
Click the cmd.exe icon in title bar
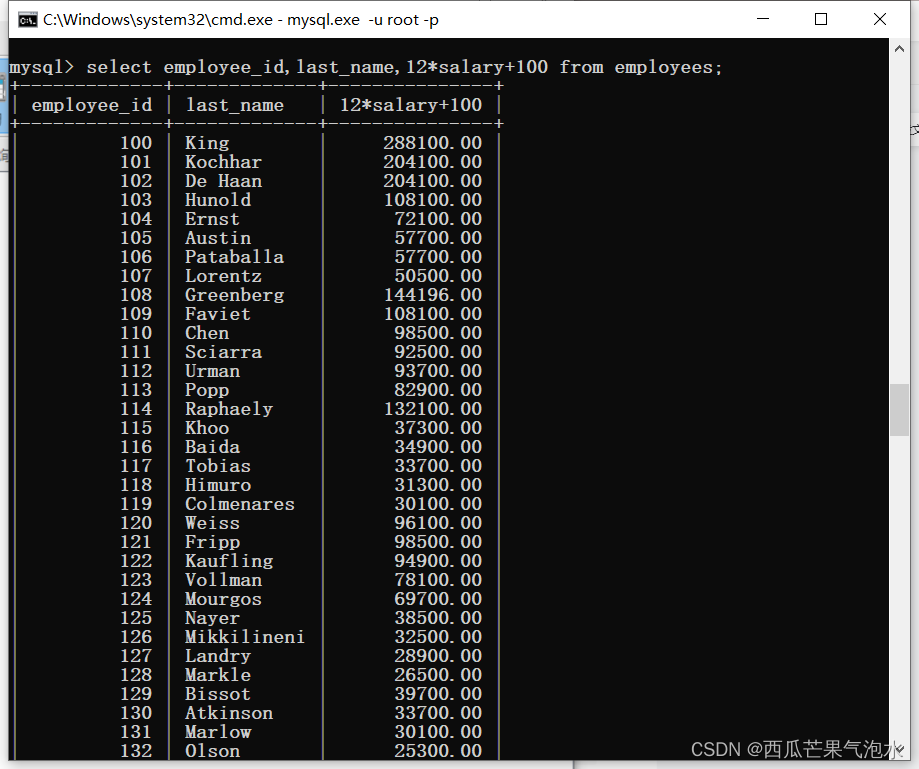click(27, 20)
